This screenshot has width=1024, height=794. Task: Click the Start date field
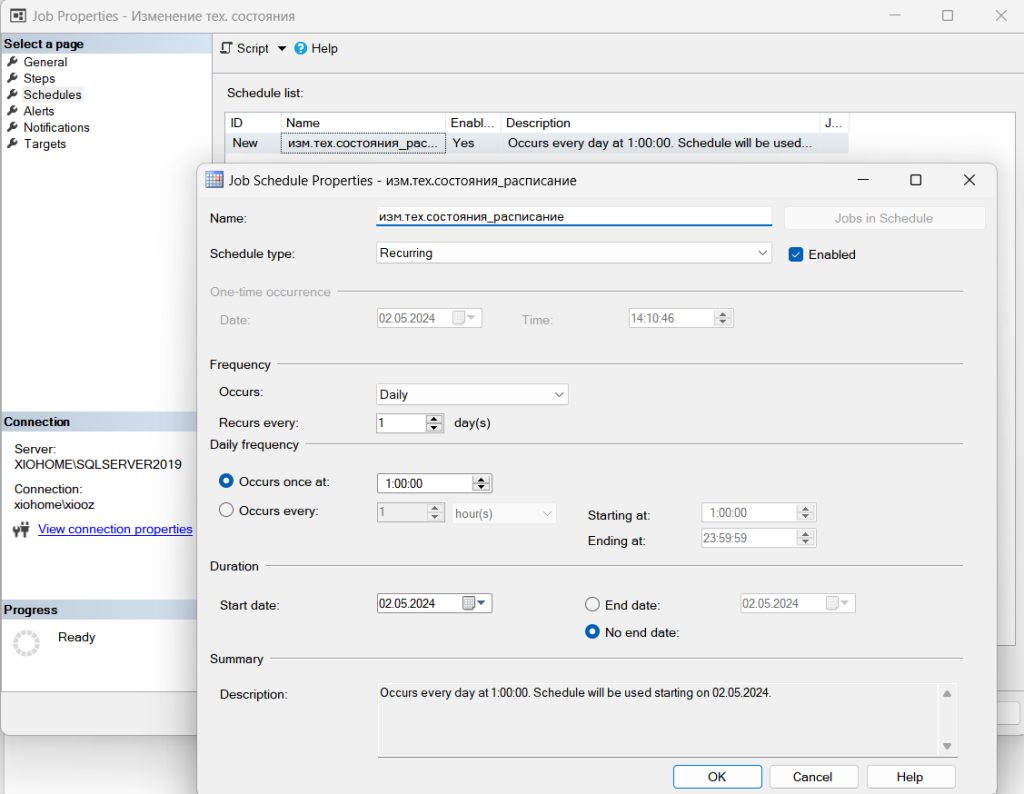pyautogui.click(x=419, y=603)
